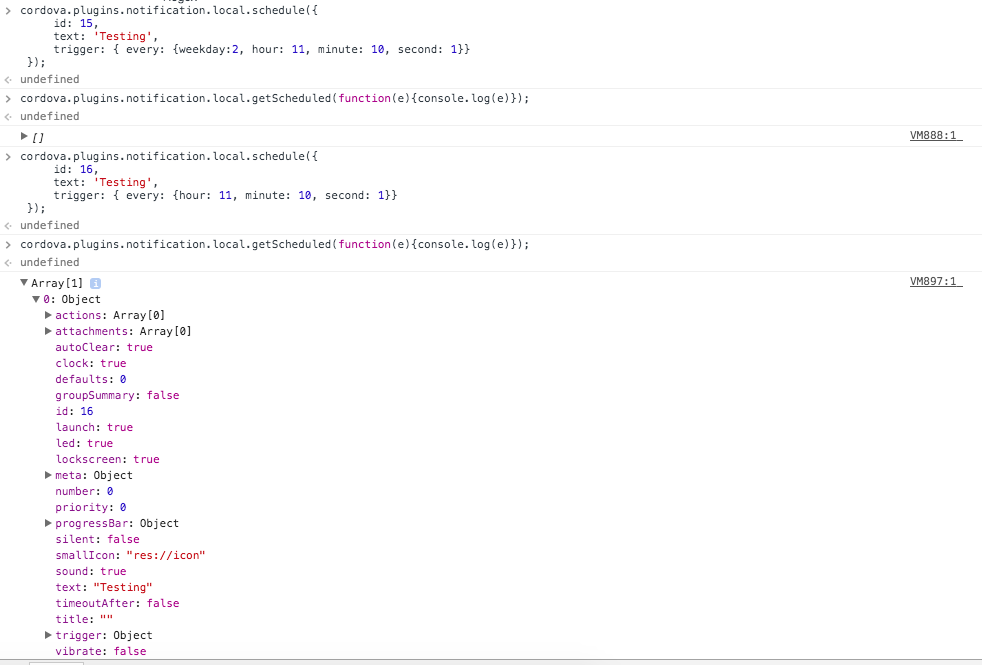Click the first getScheduled command line
Image resolution: width=982 pixels, height=665 pixels.
click(x=274, y=98)
